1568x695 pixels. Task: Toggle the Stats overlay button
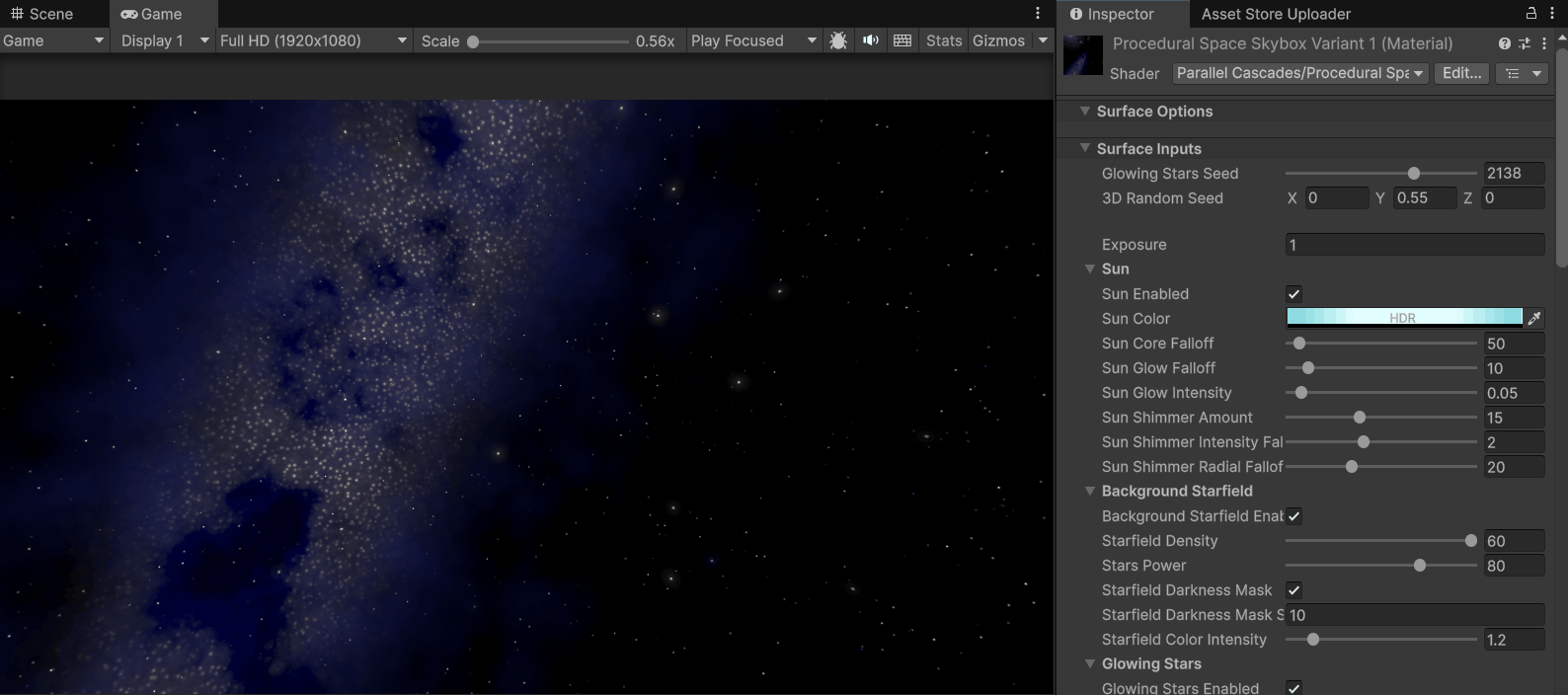click(943, 40)
